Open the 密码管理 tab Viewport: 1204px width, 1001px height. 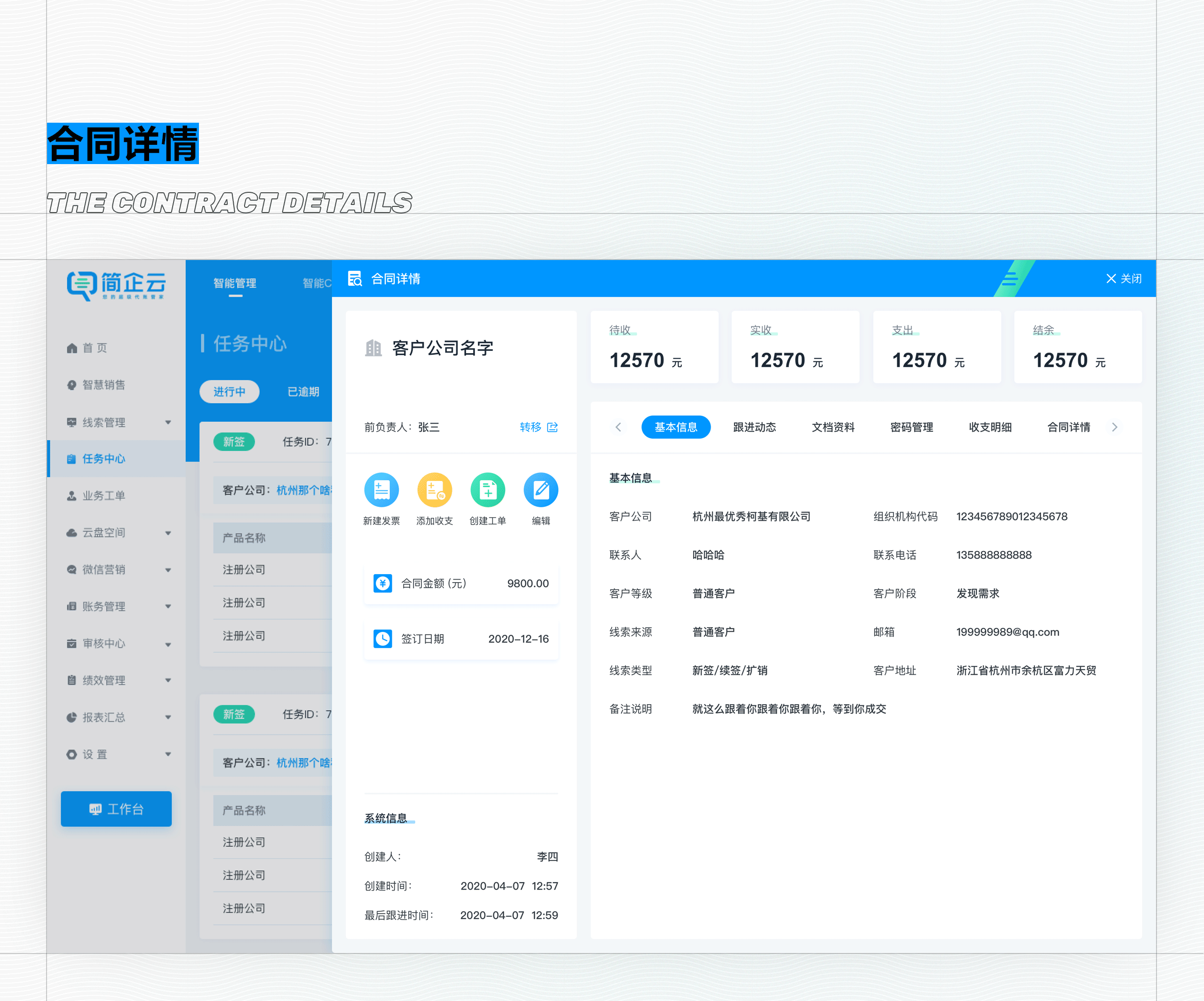911,427
